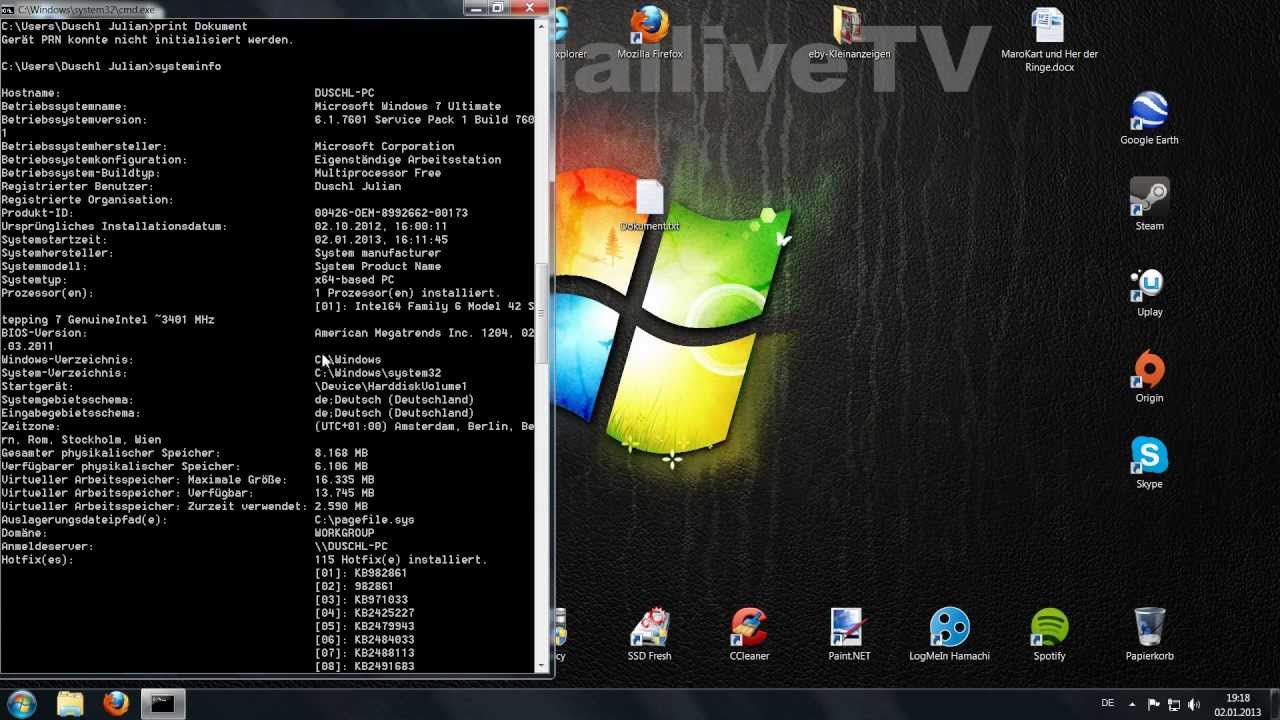Click the install date '02.10.2012, 16:00:11'
The image size is (1280, 720).
pos(381,226)
